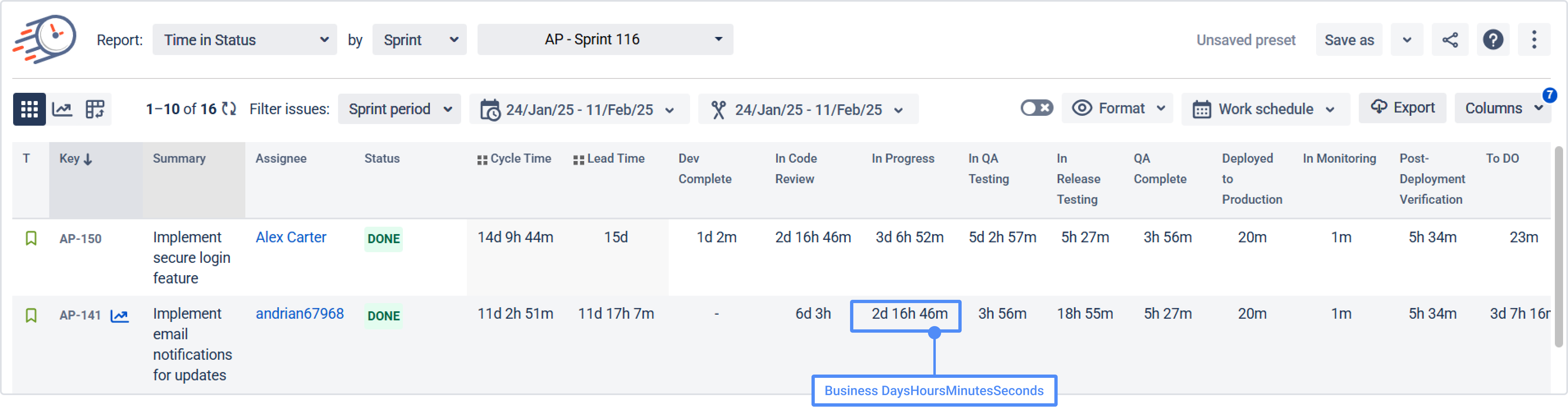The image size is (1568, 407).
Task: Open the Format eye dropdown
Action: 1118,108
